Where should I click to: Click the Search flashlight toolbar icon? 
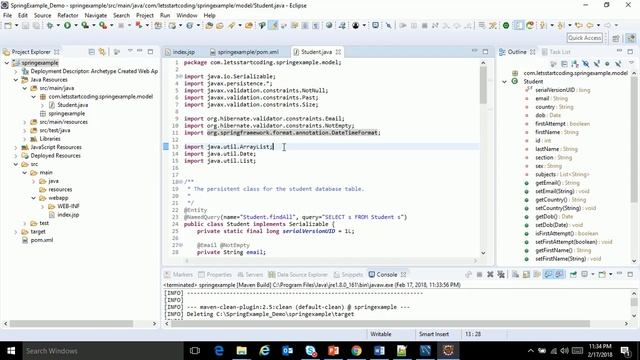[231, 26]
